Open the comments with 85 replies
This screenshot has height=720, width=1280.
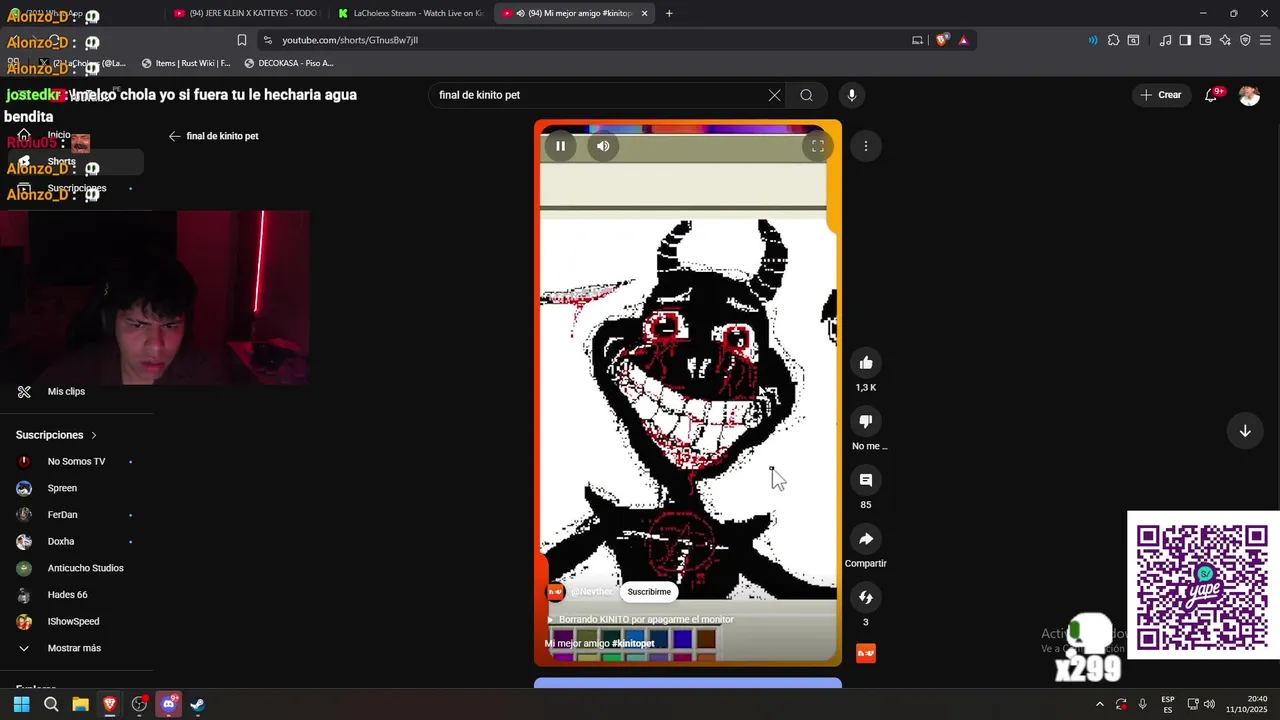pos(866,480)
